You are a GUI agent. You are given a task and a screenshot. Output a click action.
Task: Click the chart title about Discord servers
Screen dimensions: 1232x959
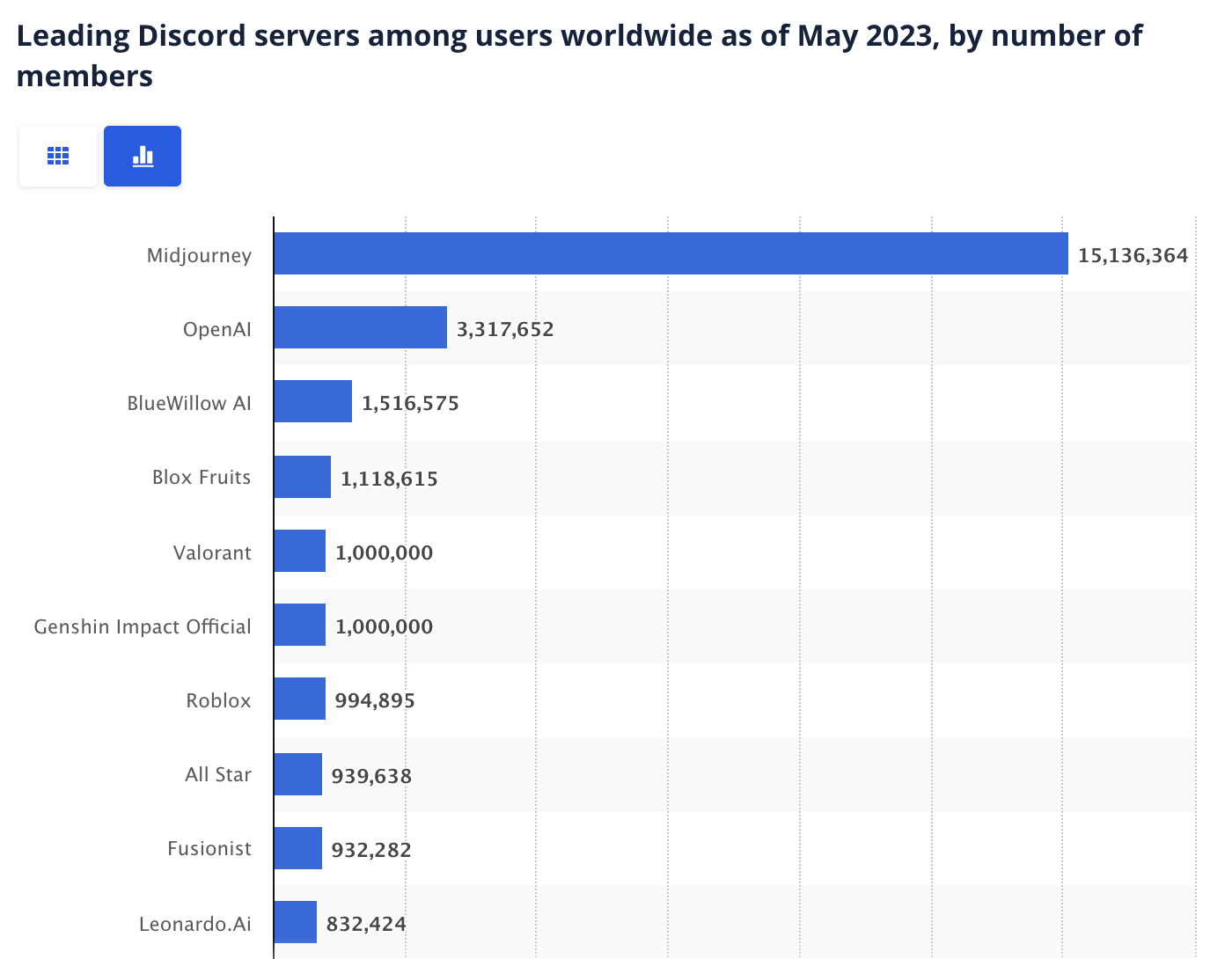[x=579, y=55]
